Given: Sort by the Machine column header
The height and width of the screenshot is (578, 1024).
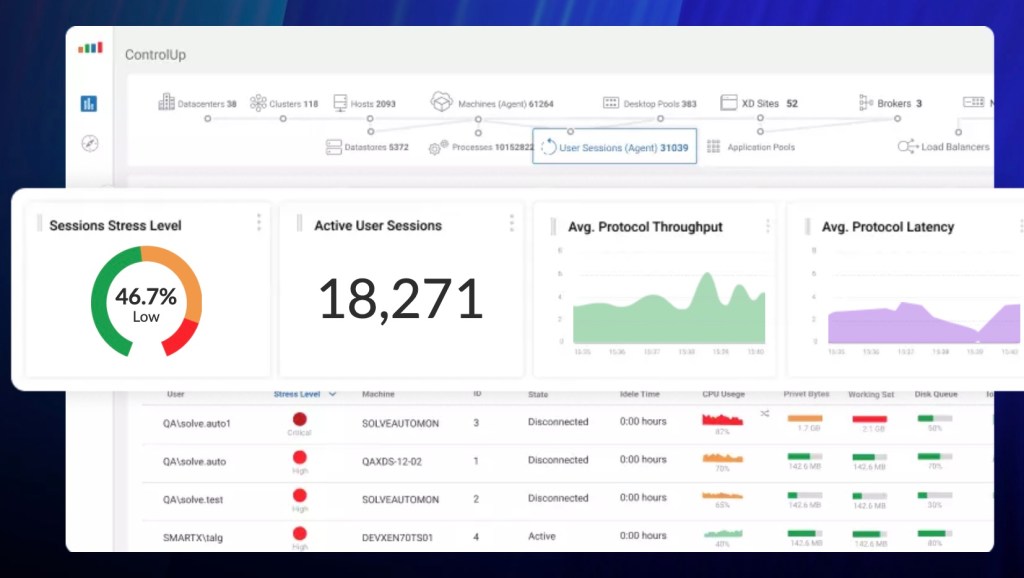Looking at the screenshot, I should (x=378, y=394).
